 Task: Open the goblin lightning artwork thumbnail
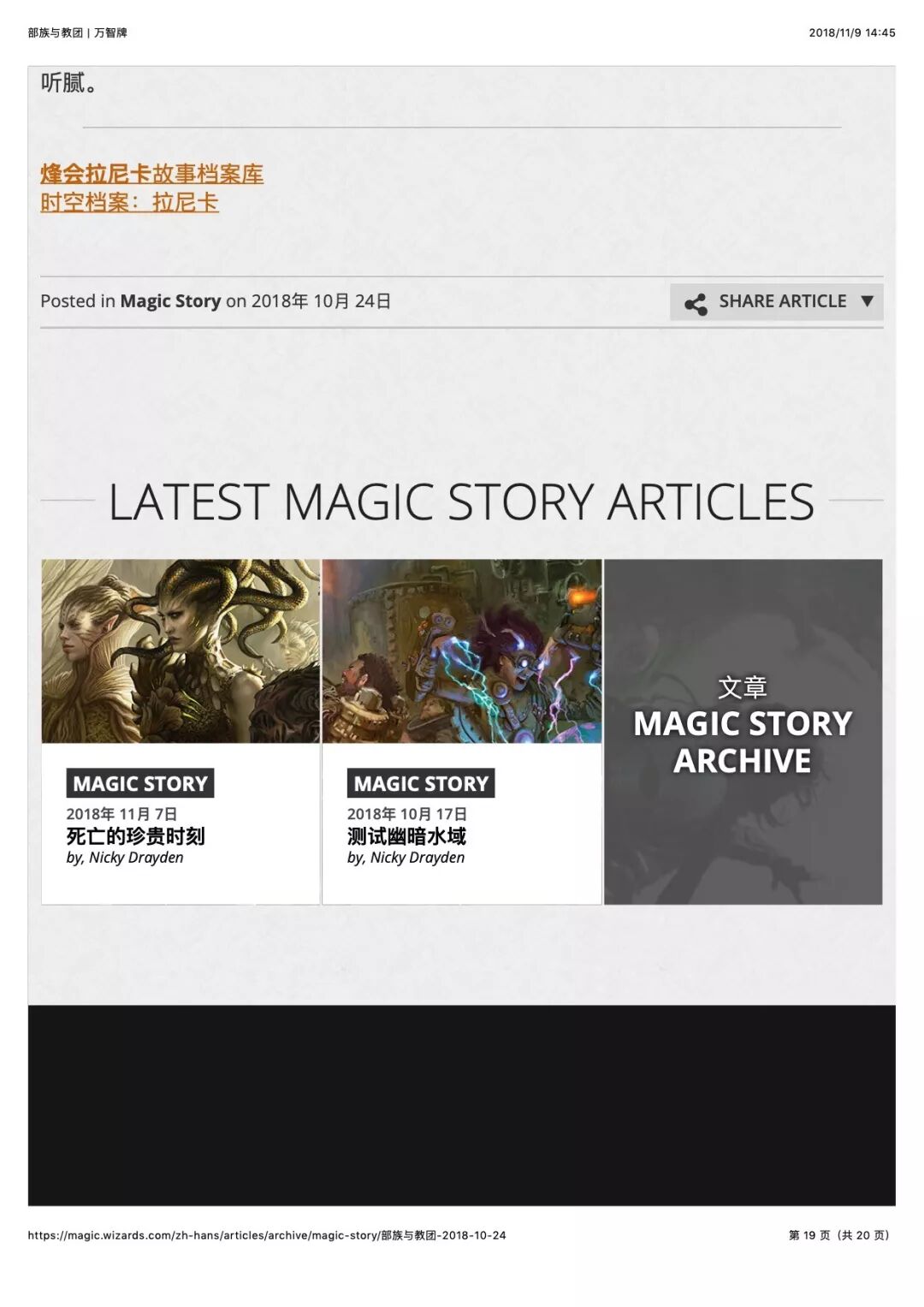point(462,651)
